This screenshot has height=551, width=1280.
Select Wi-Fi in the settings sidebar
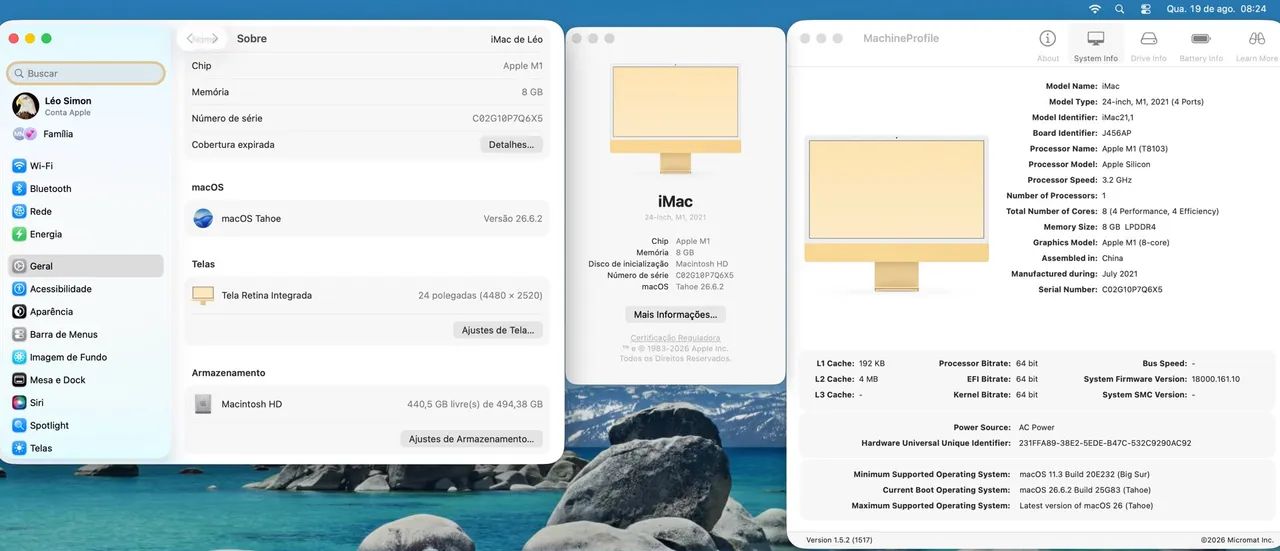(86, 166)
